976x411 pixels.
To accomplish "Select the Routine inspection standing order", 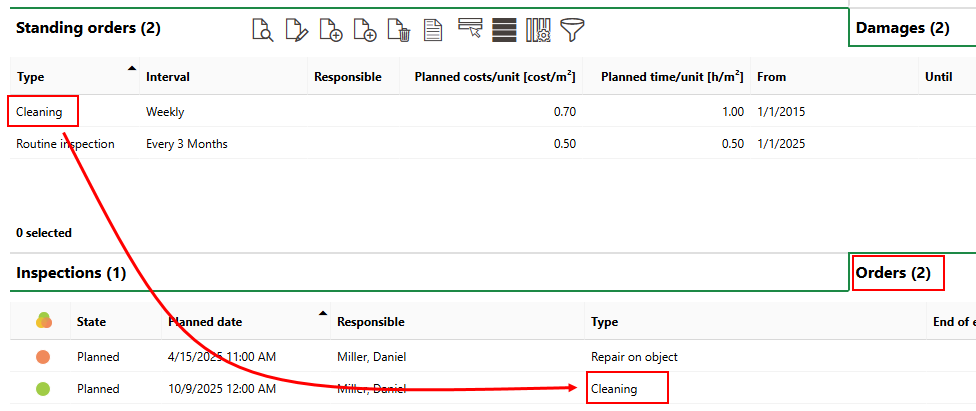I will coord(65,144).
